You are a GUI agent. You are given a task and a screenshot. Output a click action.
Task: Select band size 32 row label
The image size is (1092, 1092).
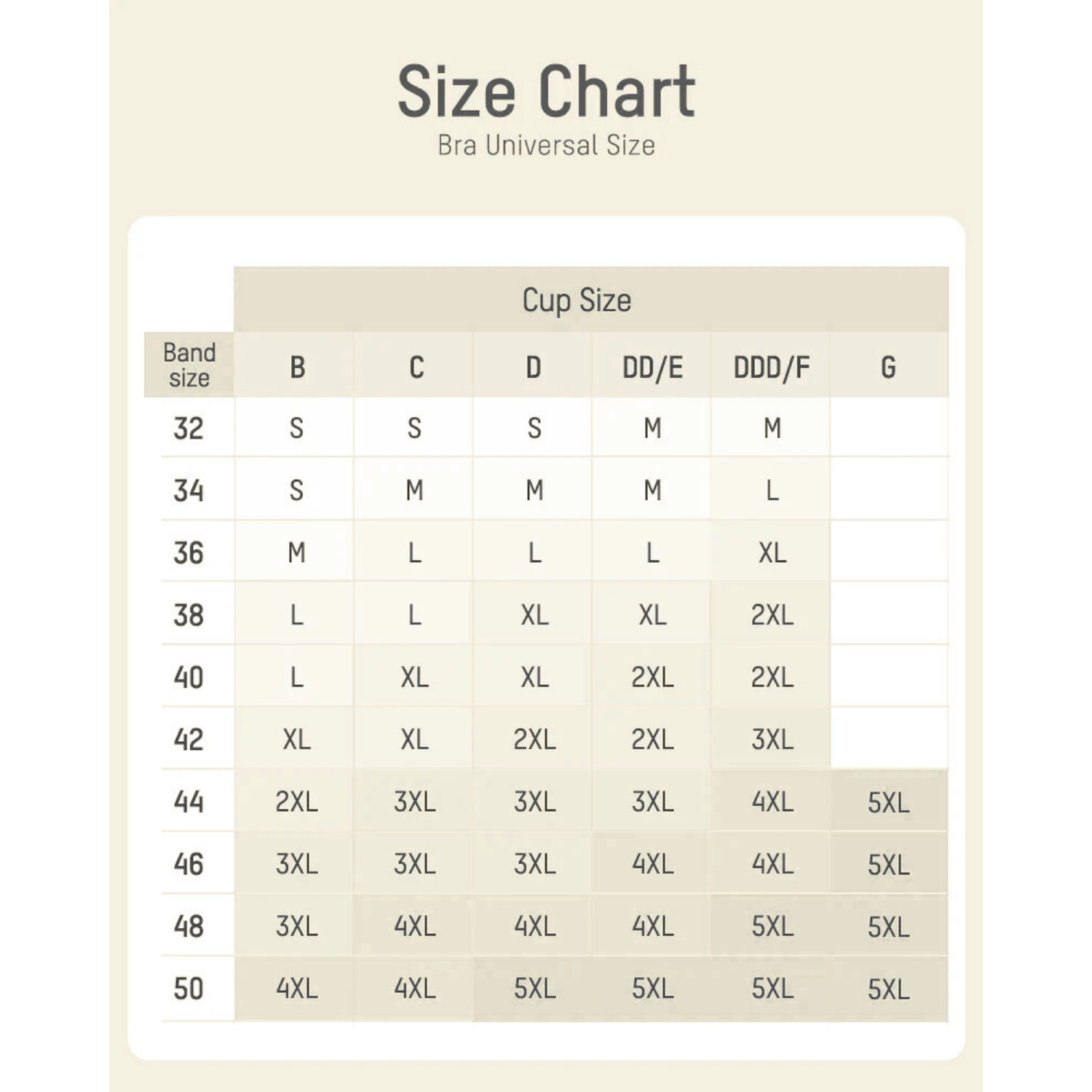pyautogui.click(x=189, y=428)
